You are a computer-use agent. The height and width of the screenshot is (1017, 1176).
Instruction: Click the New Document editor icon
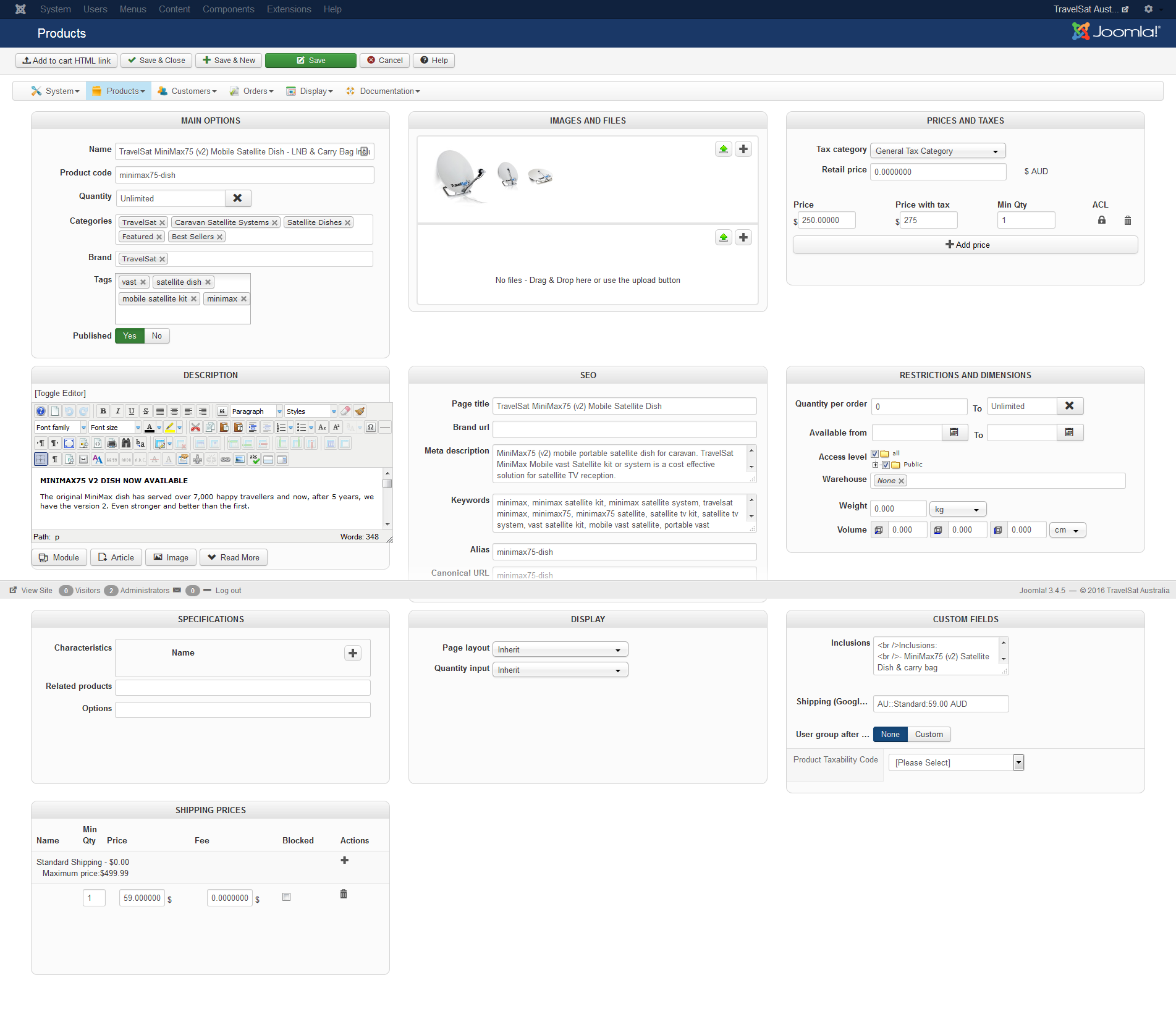tap(55, 411)
